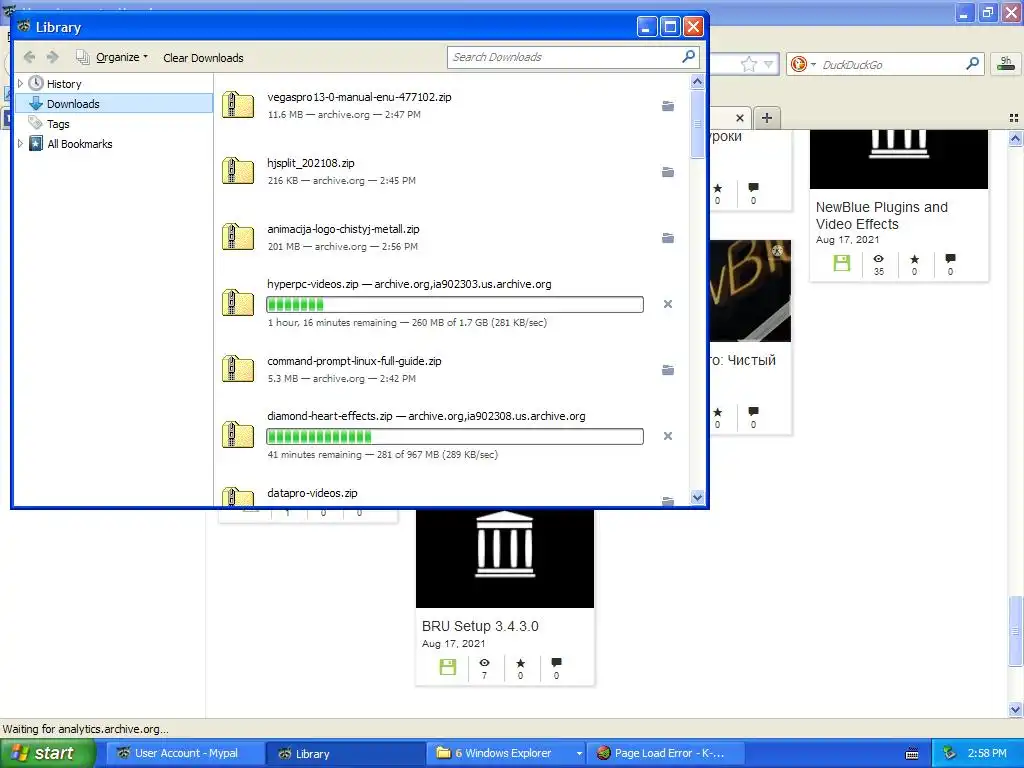Click the save icon on BRU Setup card
The width and height of the screenshot is (1024, 768).
tap(448, 667)
